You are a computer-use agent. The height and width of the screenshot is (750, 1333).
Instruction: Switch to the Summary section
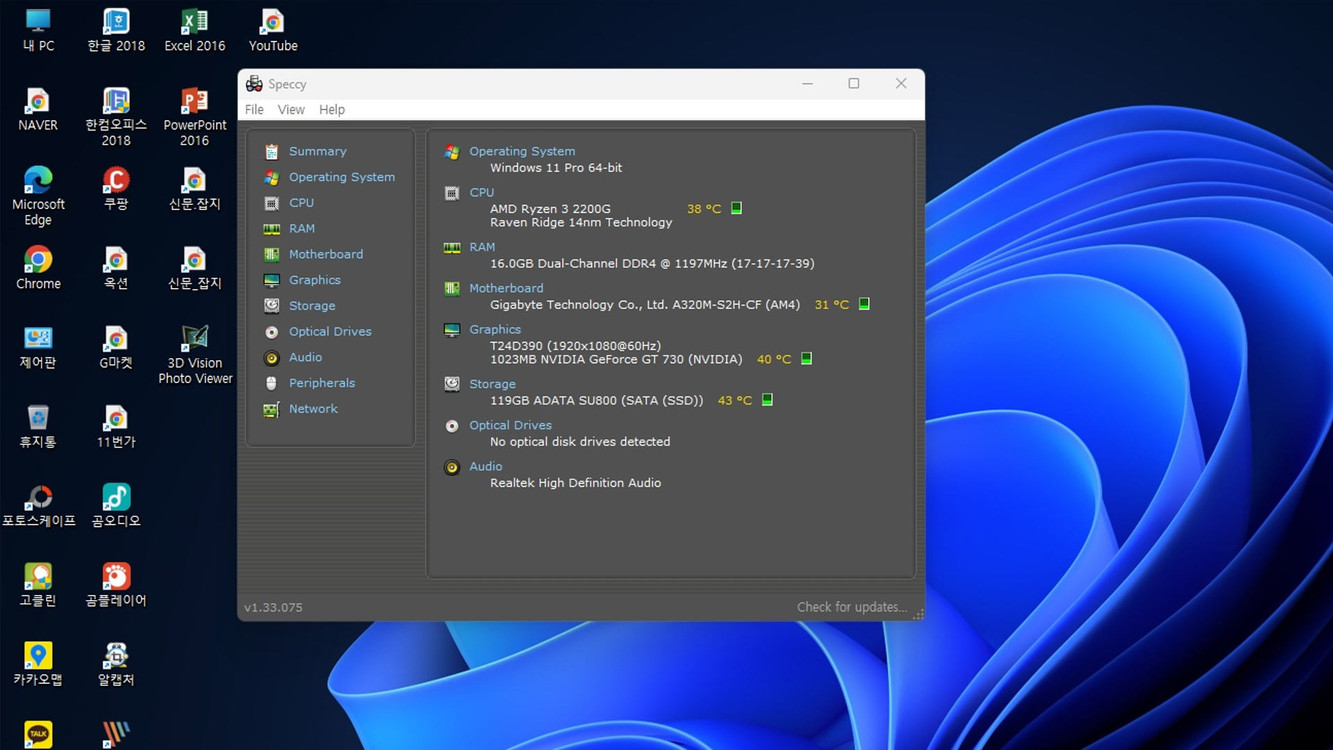[318, 152]
